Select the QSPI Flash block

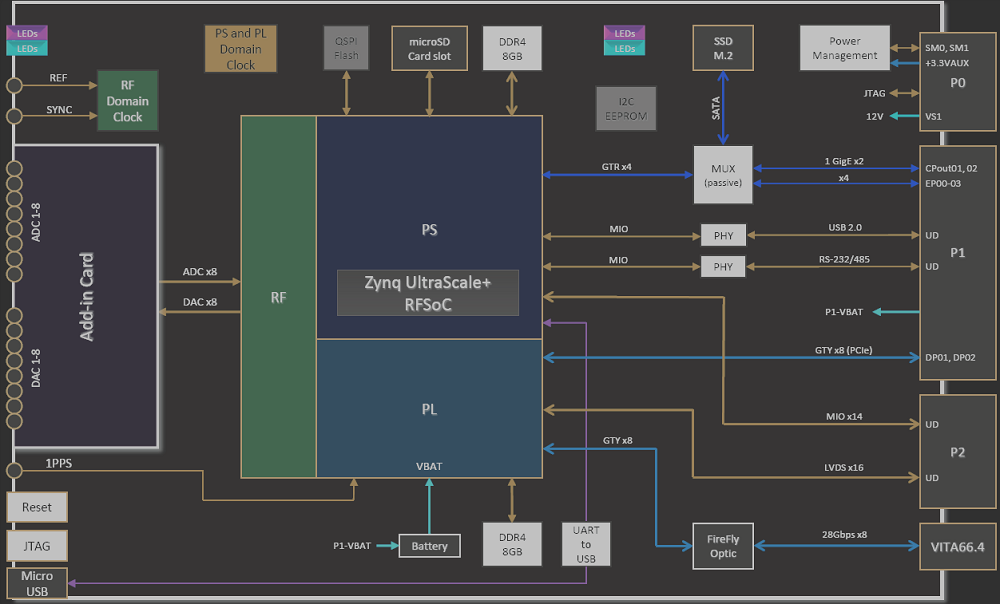(x=346, y=48)
